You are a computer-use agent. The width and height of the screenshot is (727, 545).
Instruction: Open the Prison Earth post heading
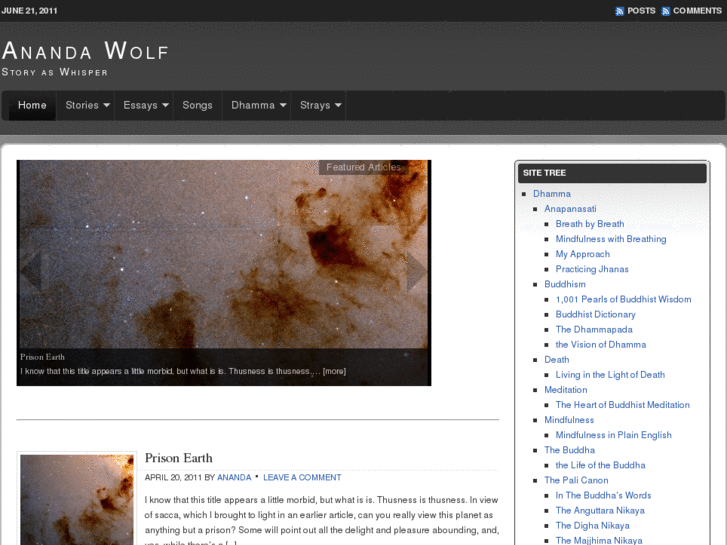pyautogui.click(x=179, y=458)
